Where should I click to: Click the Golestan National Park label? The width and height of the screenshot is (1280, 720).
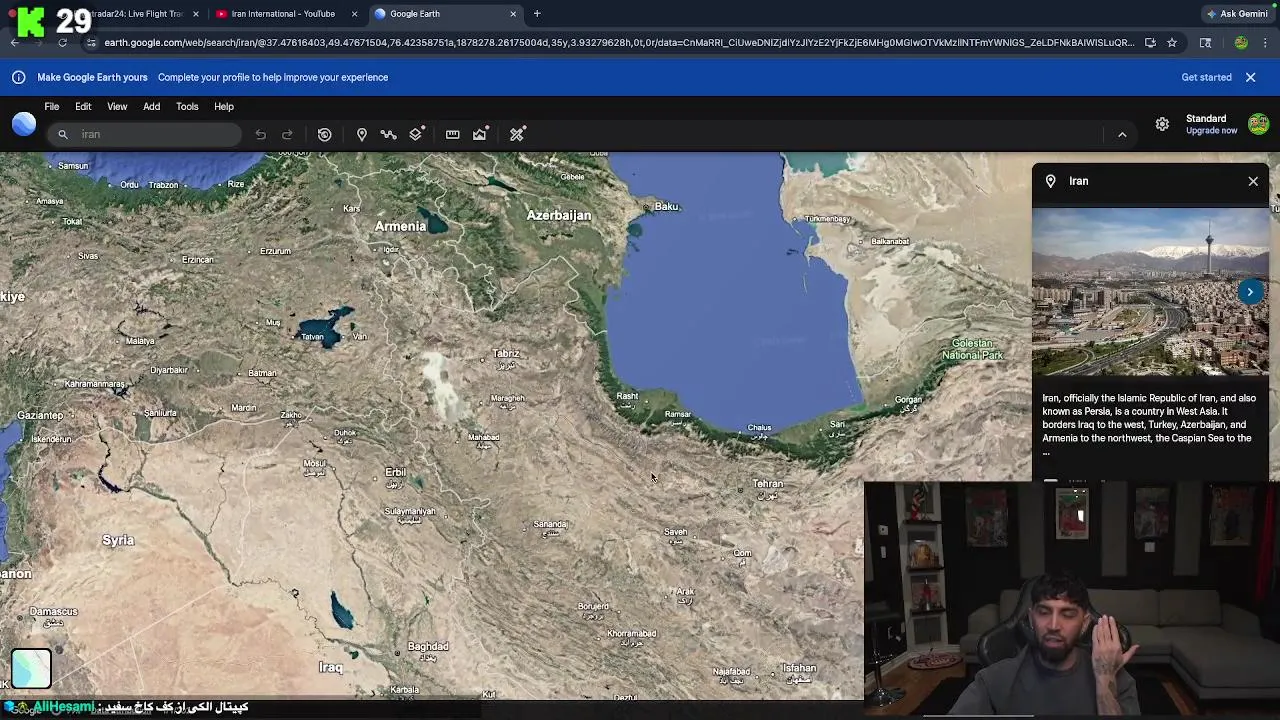click(x=972, y=349)
